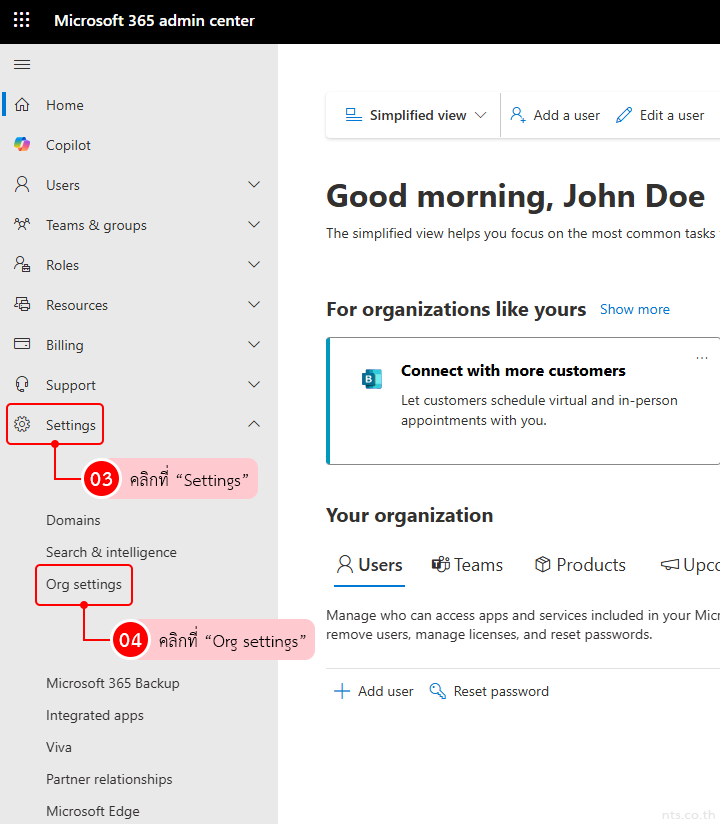Open Partner relationships under Settings
720x824 pixels.
click(x=109, y=779)
